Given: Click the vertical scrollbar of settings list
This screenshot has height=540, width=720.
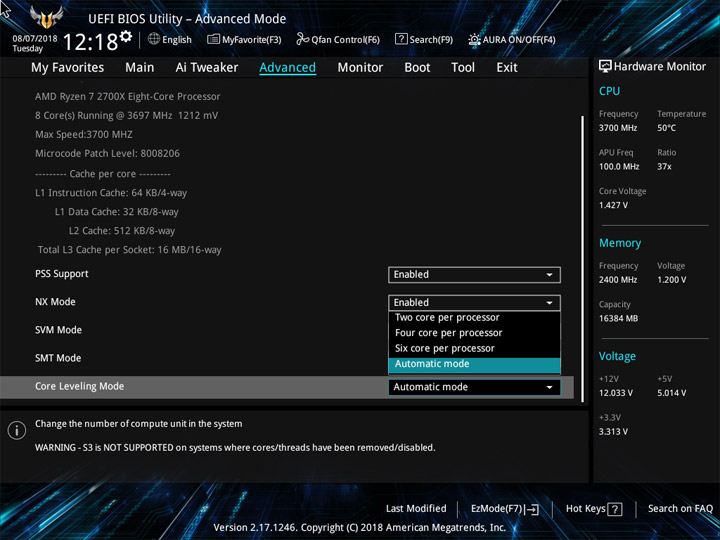Looking at the screenshot, I should 583,259.
